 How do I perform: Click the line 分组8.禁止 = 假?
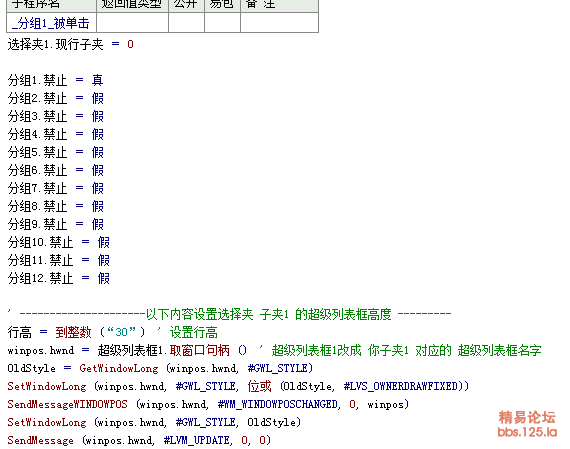click(56, 206)
